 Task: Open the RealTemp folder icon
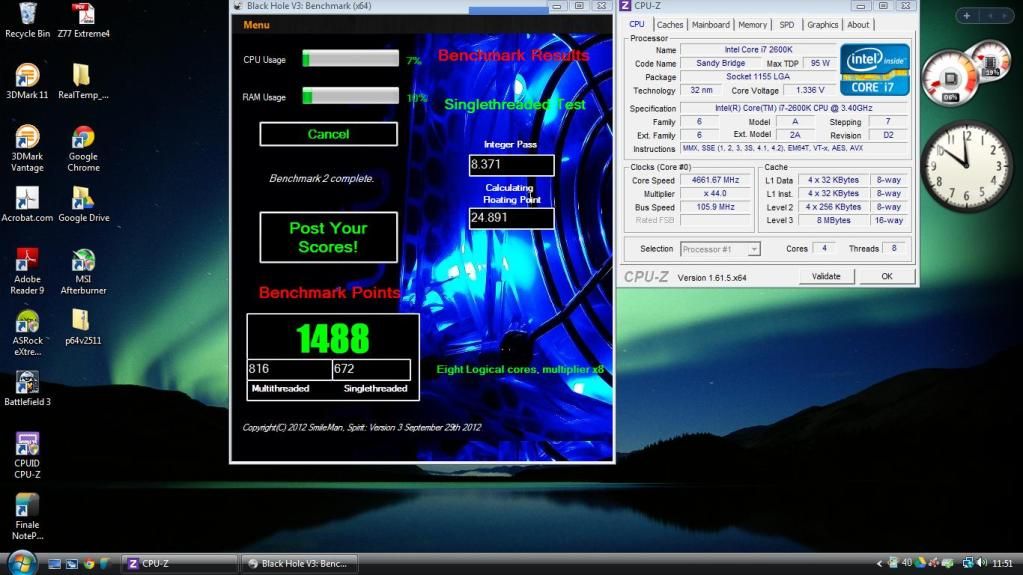pos(83,82)
